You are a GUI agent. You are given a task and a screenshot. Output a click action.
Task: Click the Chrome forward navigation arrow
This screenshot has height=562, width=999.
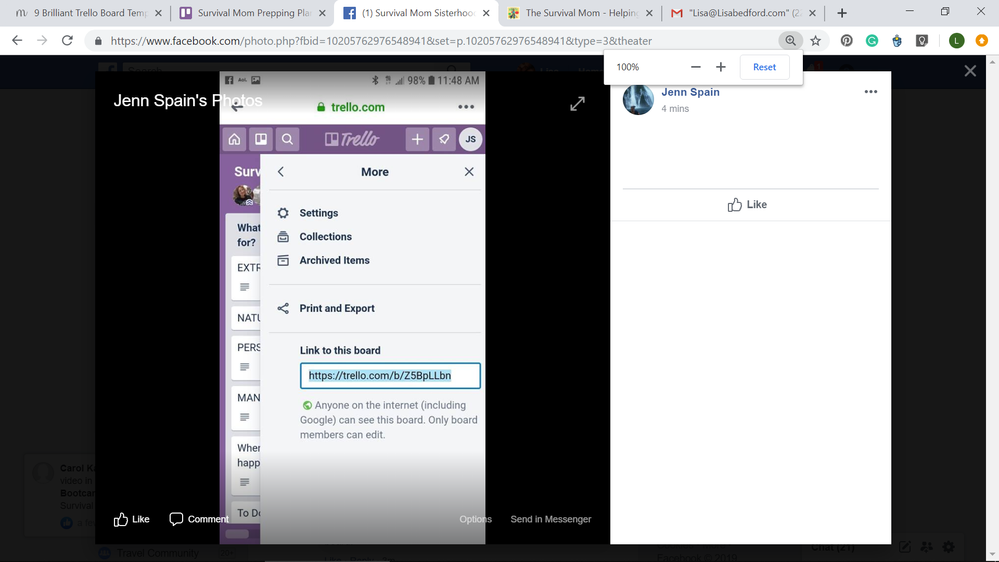(42, 40)
